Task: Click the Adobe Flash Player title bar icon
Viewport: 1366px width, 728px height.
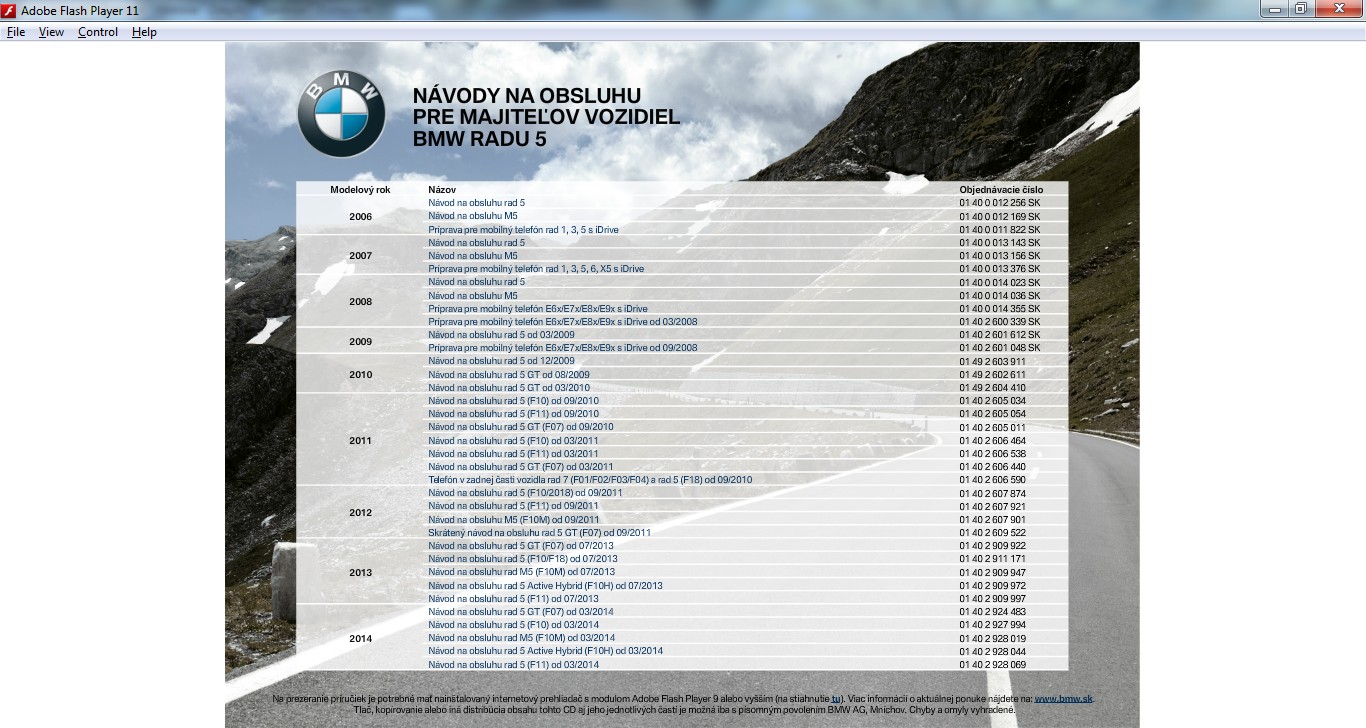Action: tap(9, 10)
